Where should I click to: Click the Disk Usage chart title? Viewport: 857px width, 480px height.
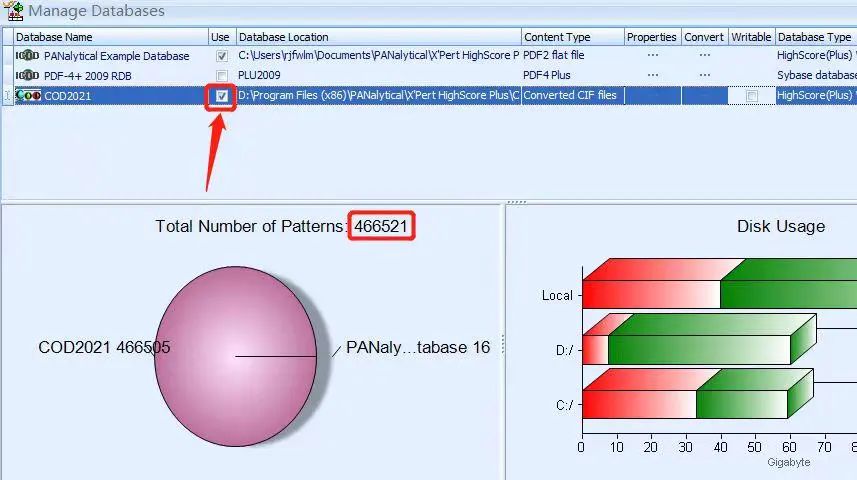click(780, 226)
